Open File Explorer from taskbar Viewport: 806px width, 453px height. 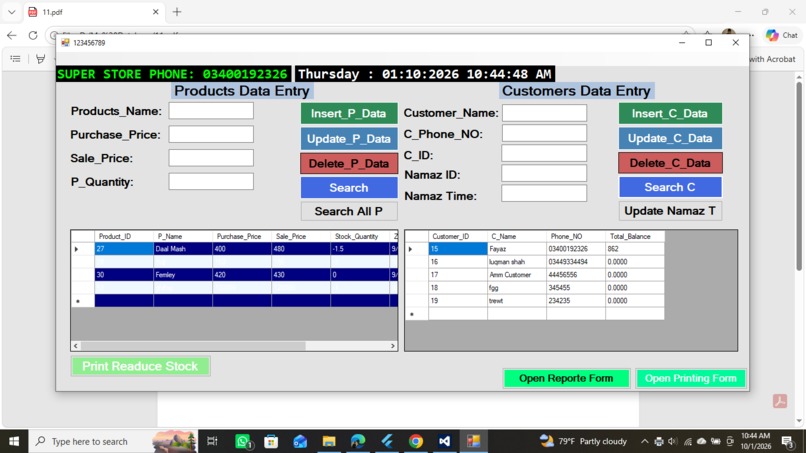(x=329, y=441)
